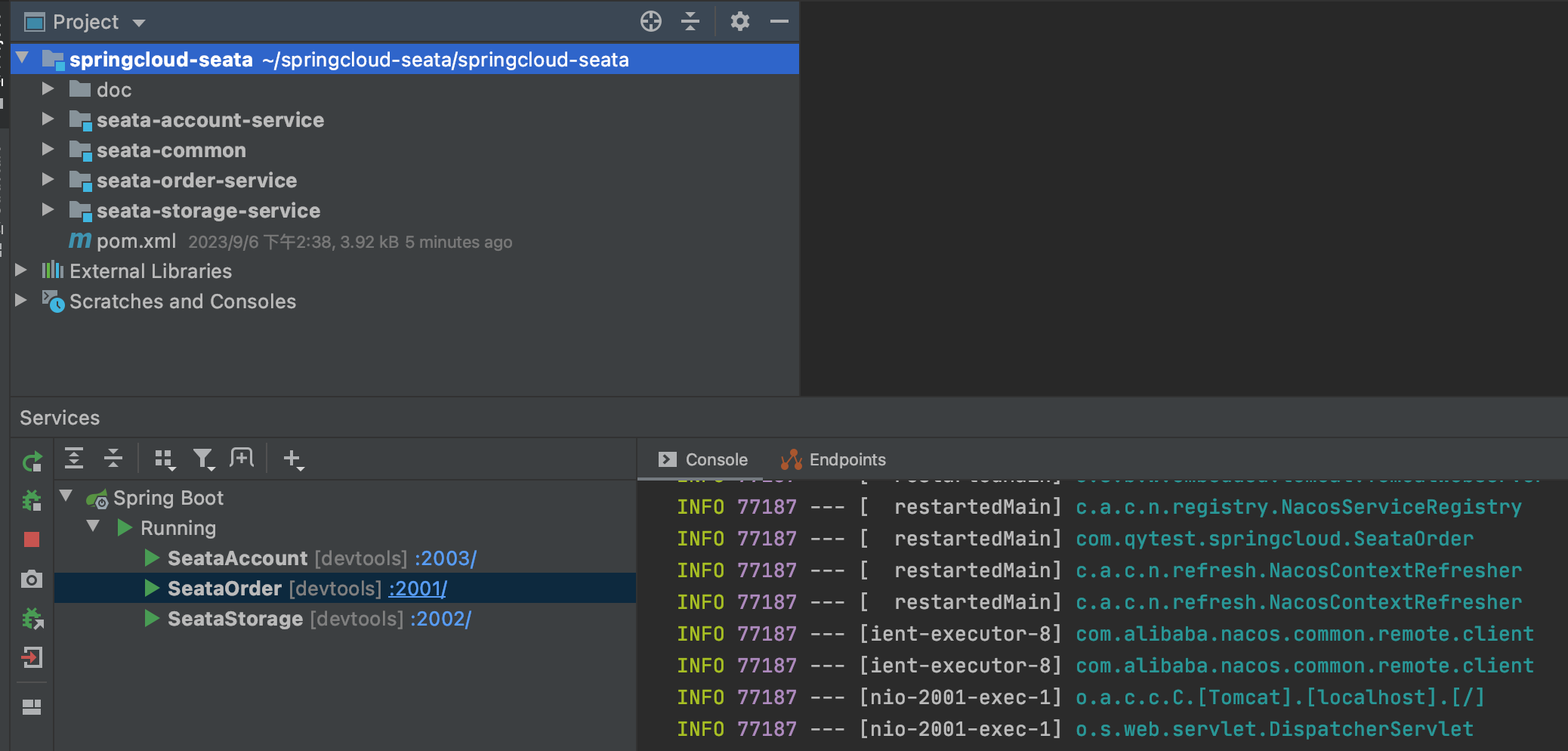Click the locate/select opened file crosshair icon
This screenshot has width=1568, height=751.
click(x=651, y=21)
